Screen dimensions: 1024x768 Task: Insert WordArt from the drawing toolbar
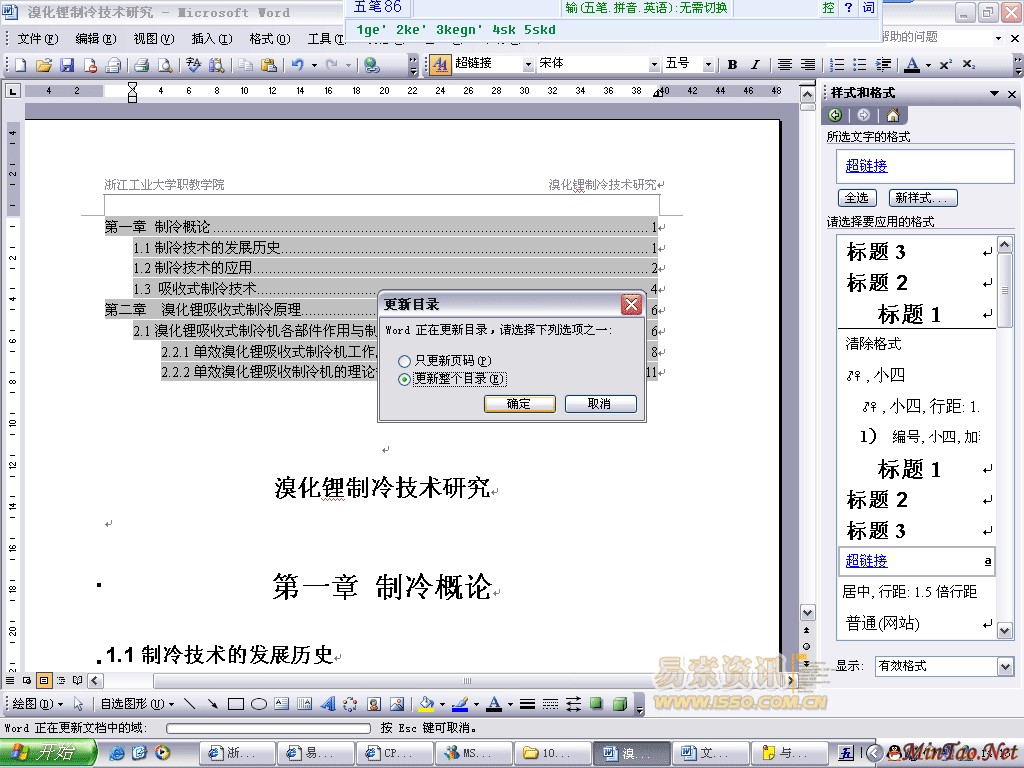[328, 704]
